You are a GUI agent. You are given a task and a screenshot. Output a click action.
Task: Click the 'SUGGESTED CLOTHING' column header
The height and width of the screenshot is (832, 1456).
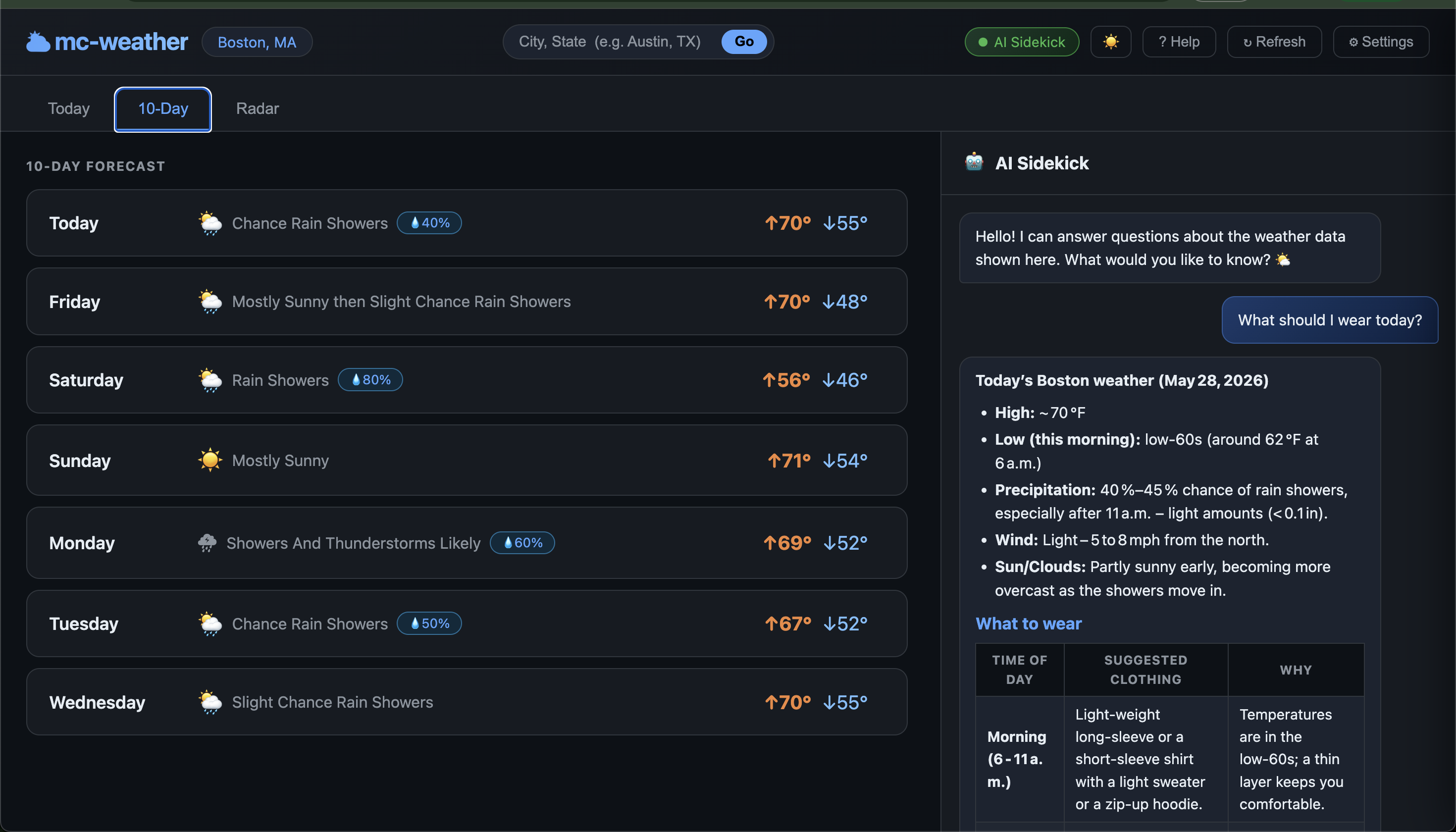[x=1145, y=670]
